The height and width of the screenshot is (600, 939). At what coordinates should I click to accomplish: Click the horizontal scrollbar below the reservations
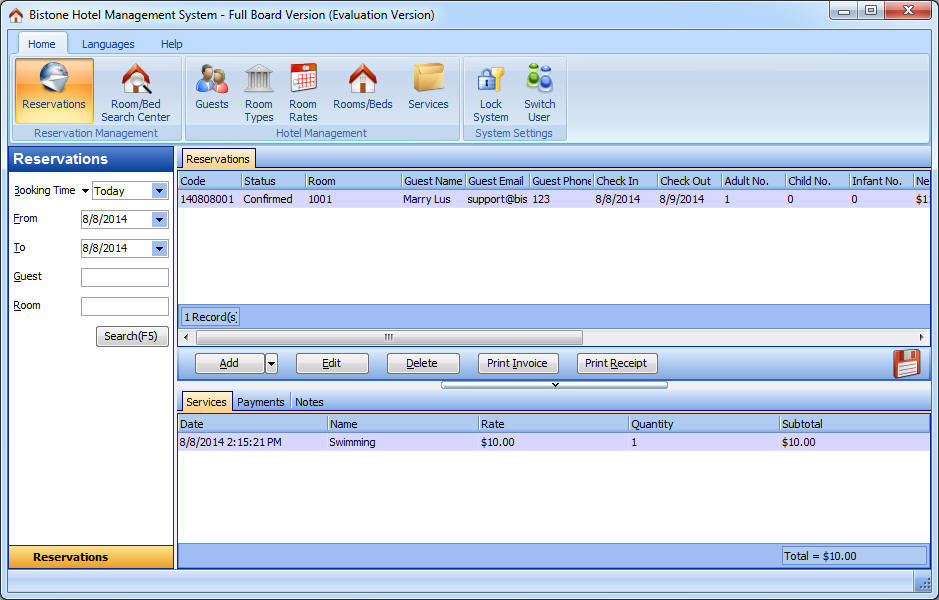pyautogui.click(x=388, y=338)
